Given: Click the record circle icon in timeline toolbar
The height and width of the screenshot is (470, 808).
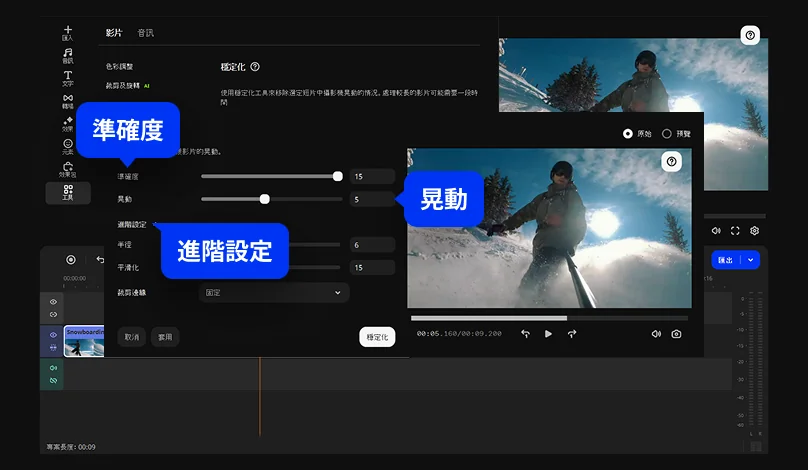Looking at the screenshot, I should pyautogui.click(x=71, y=260).
